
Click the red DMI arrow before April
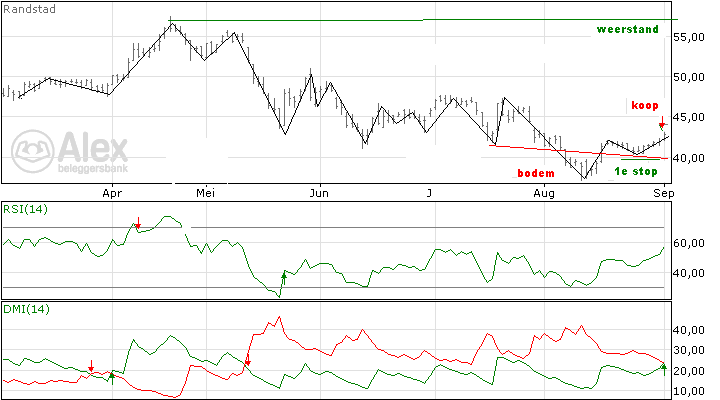91,366
